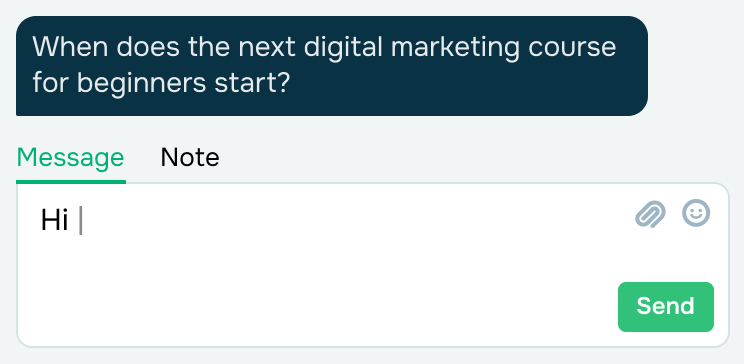Activate the green Message tab
The height and width of the screenshot is (364, 744).
71,158
